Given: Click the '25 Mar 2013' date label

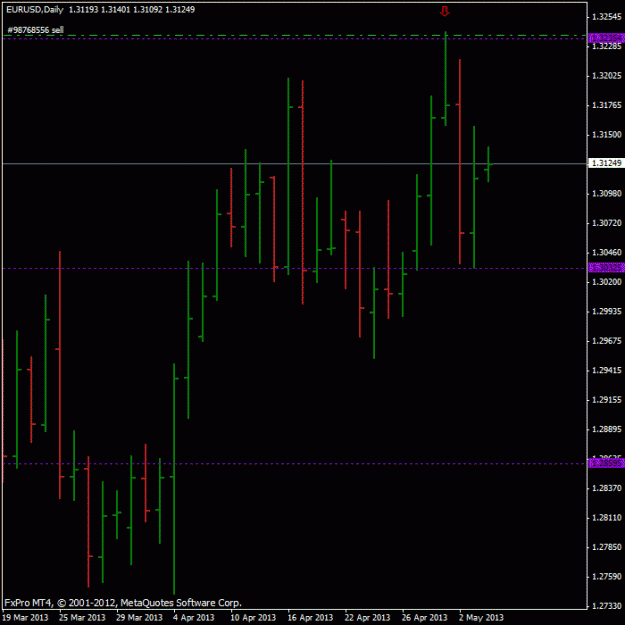Looking at the screenshot, I should [83, 618].
